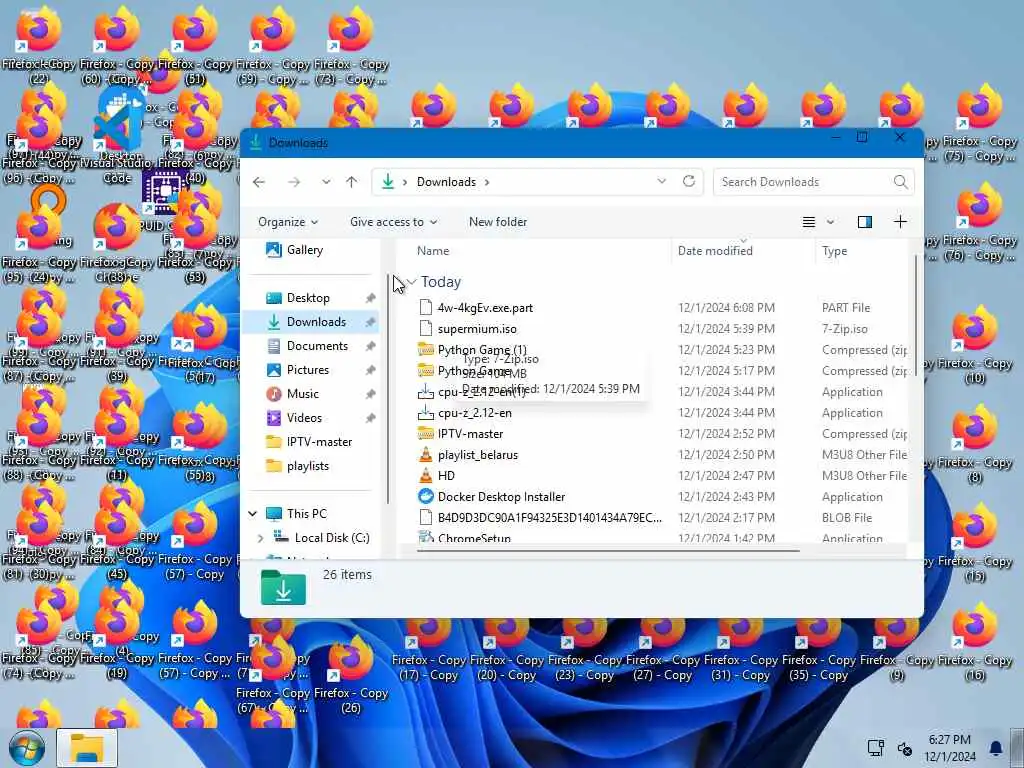Toggle the preview pane
The height and width of the screenshot is (768, 1024).
tap(865, 222)
